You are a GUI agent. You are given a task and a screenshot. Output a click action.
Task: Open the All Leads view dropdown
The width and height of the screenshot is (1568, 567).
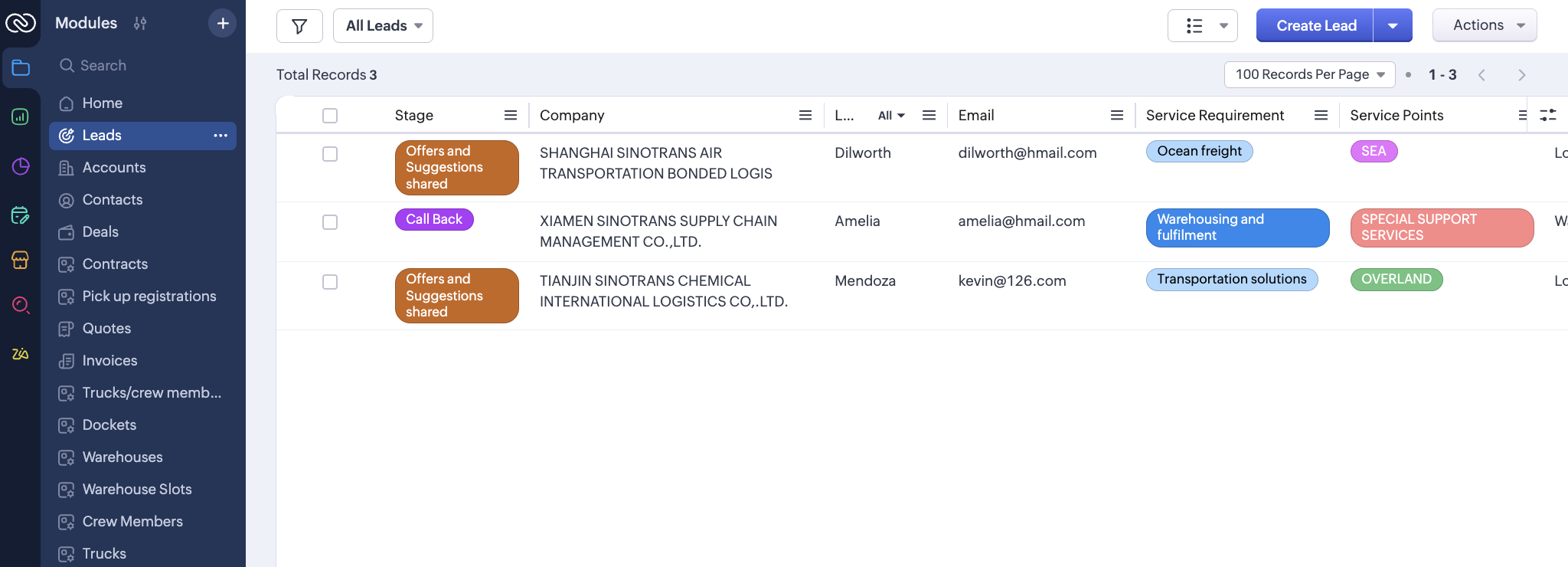[x=383, y=26]
